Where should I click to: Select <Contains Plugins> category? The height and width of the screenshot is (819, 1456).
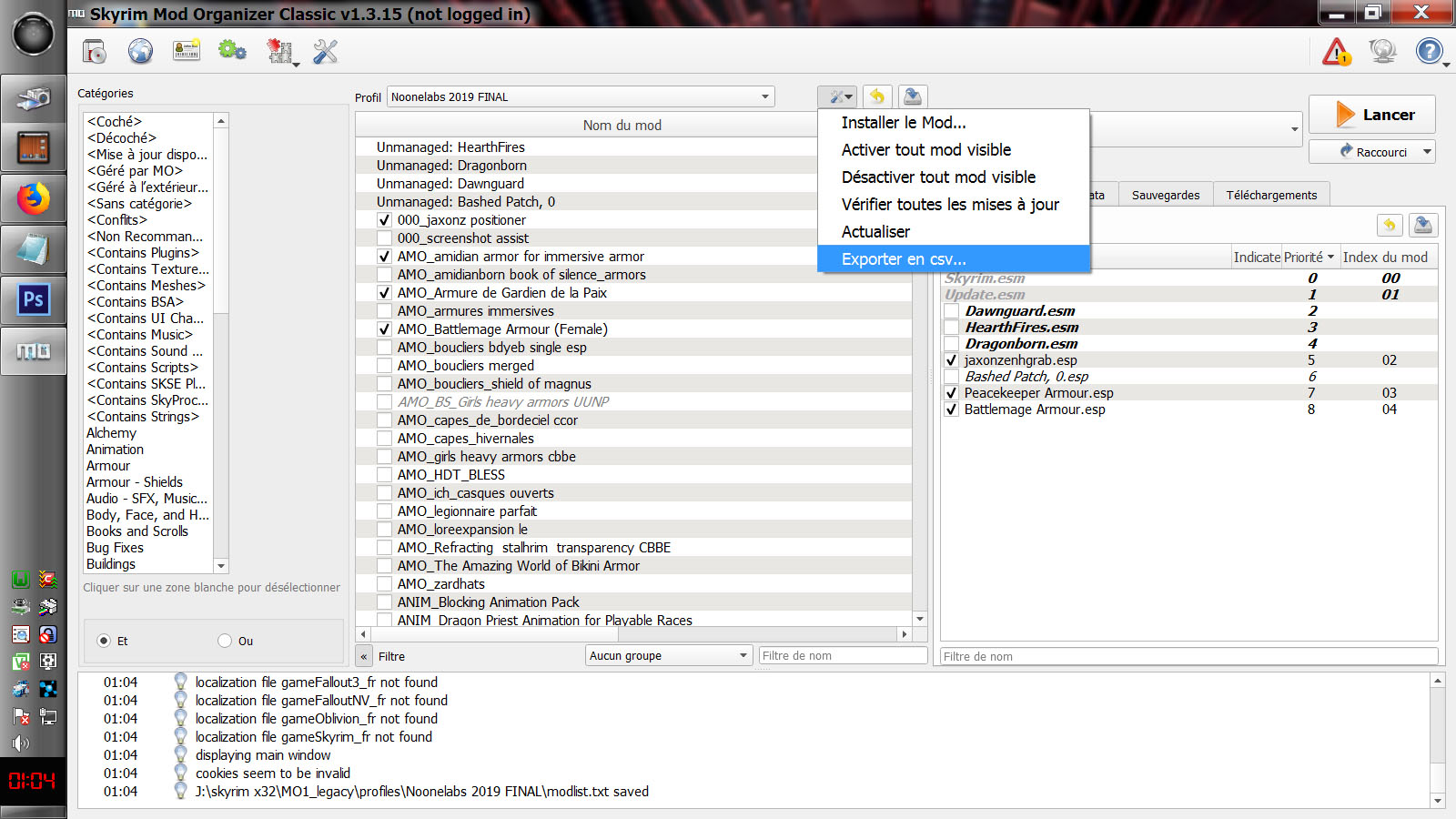pos(143,253)
